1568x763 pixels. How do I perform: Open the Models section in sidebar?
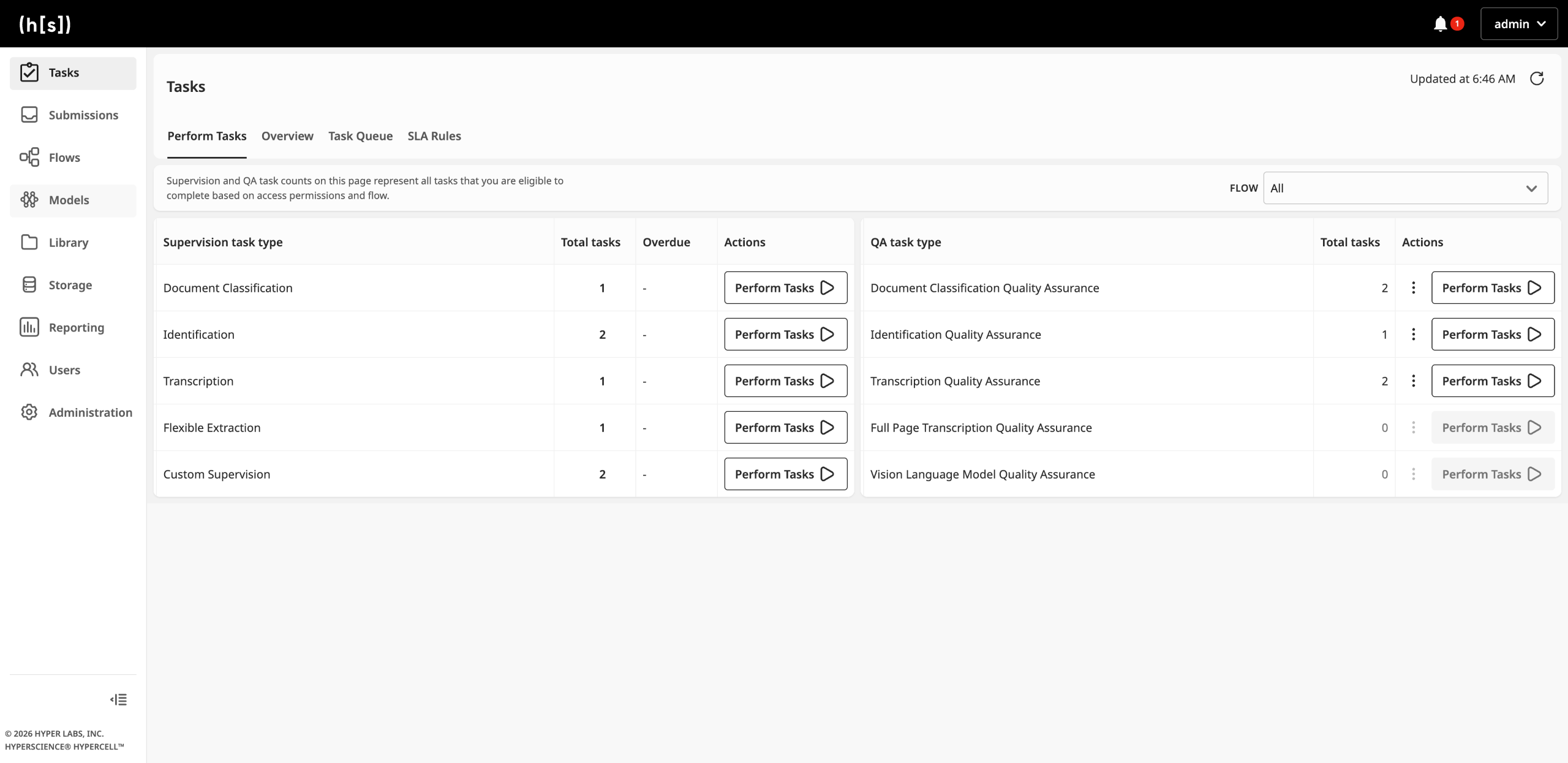point(69,200)
